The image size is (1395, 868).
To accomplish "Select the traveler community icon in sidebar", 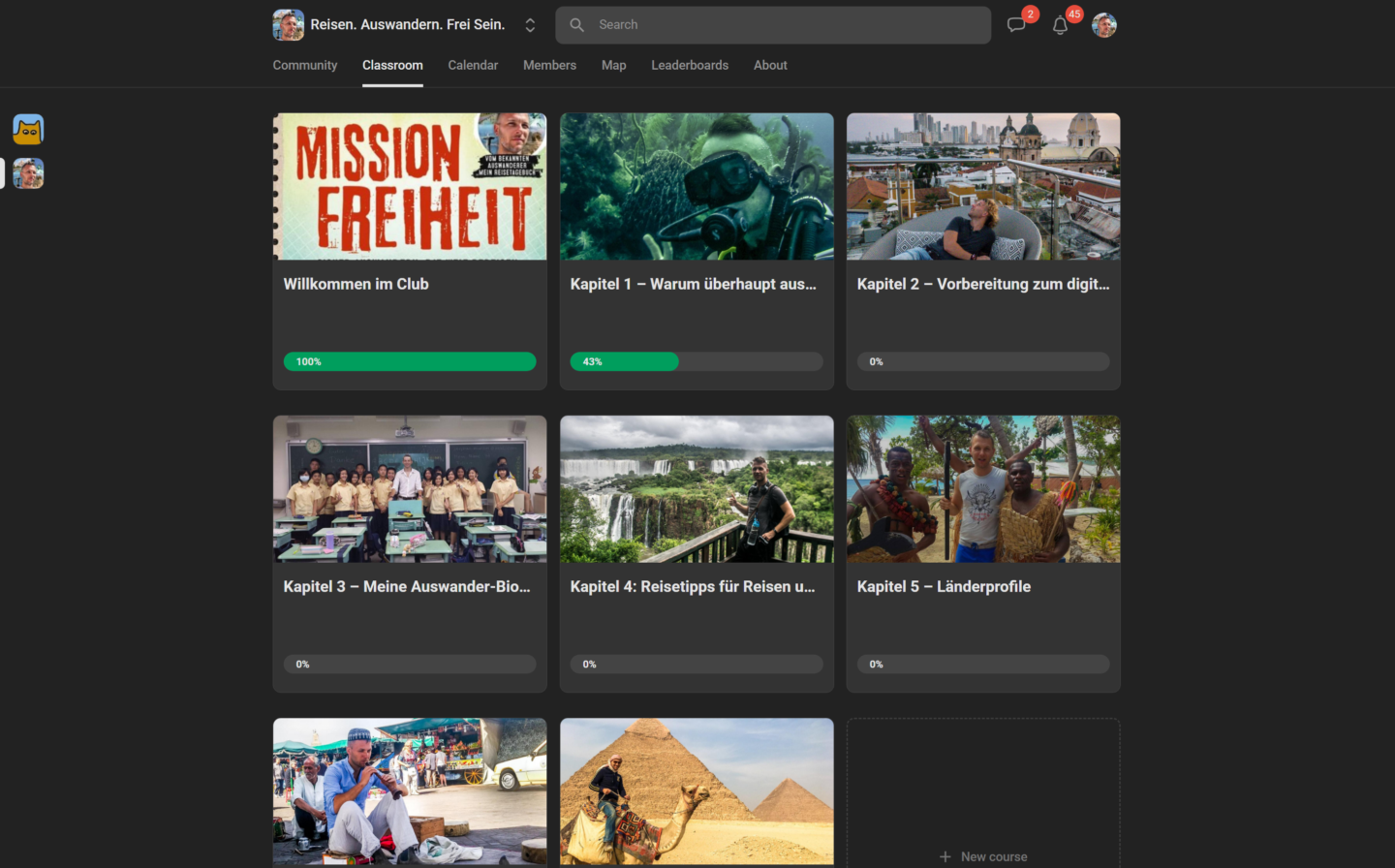I will (28, 173).
